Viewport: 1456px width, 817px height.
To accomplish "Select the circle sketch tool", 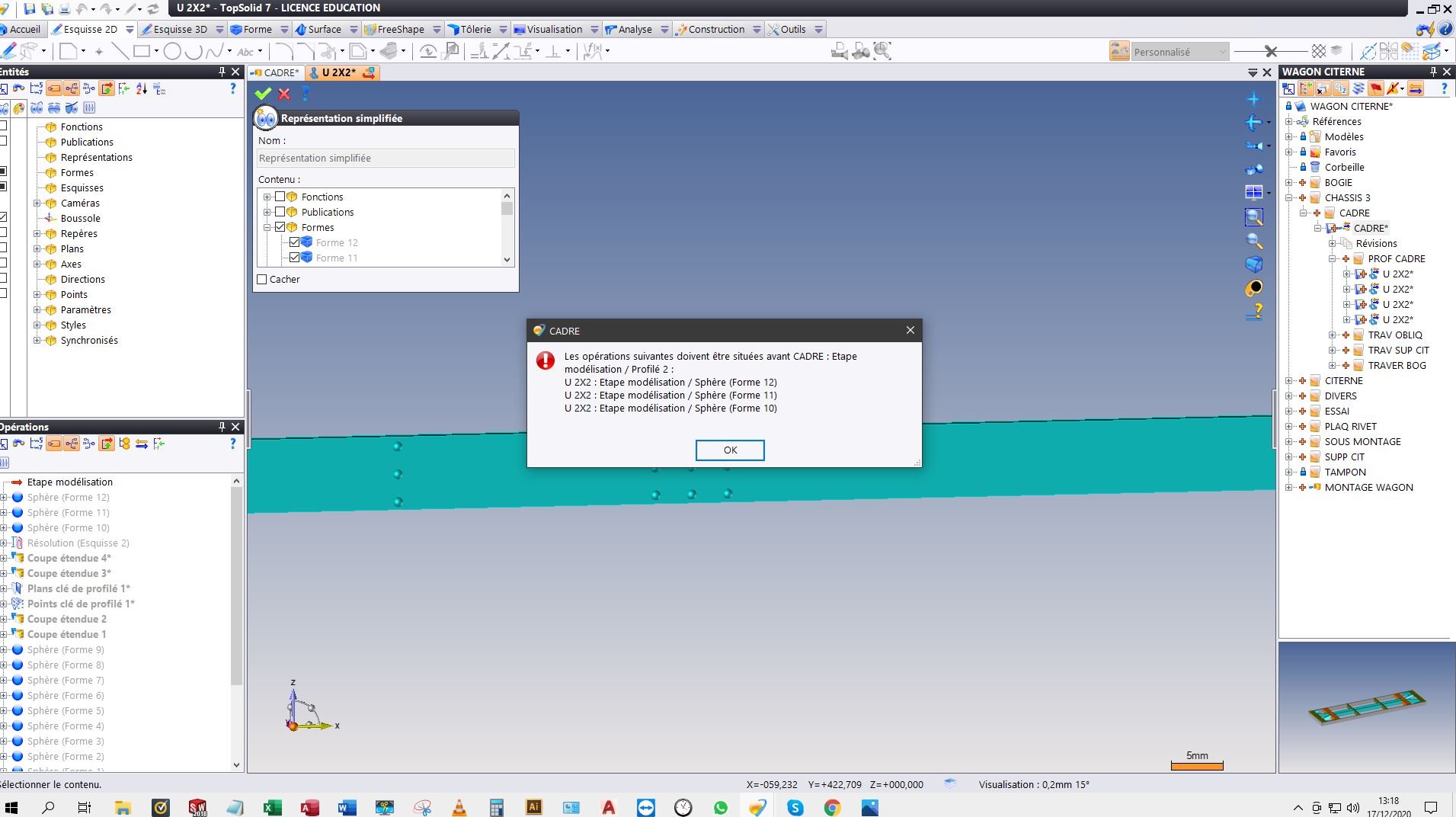I will (x=172, y=51).
